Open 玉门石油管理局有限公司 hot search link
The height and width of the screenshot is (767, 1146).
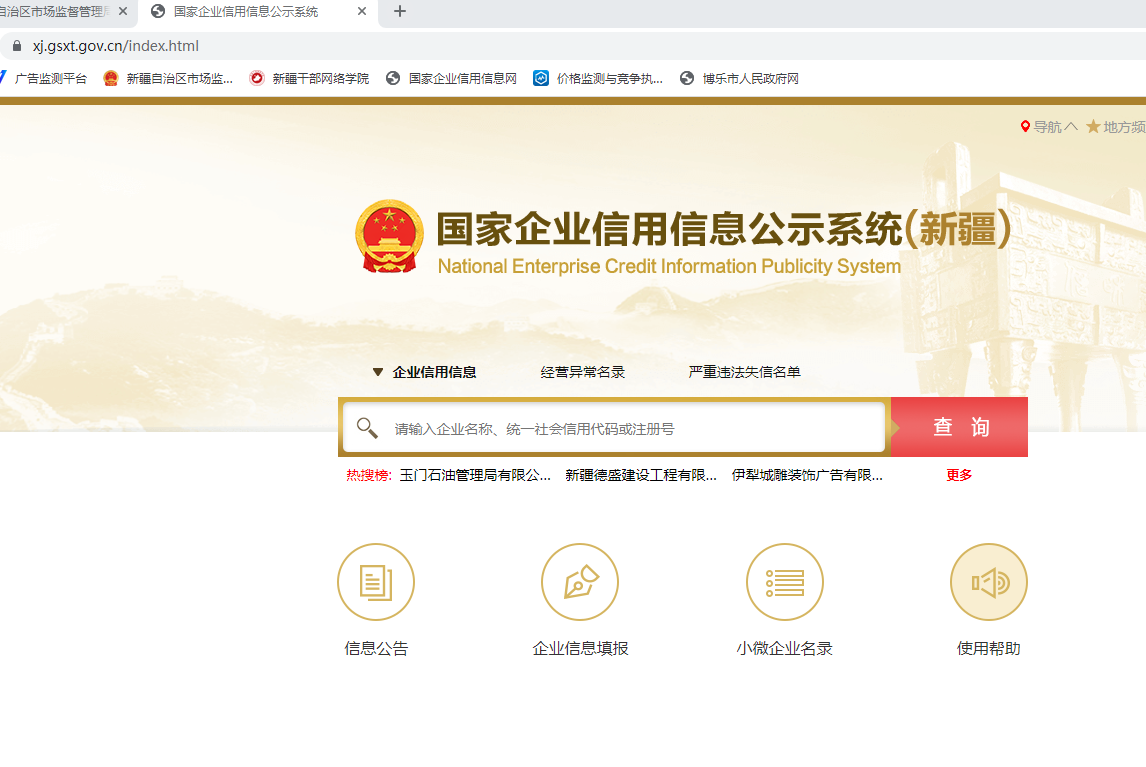coord(475,475)
